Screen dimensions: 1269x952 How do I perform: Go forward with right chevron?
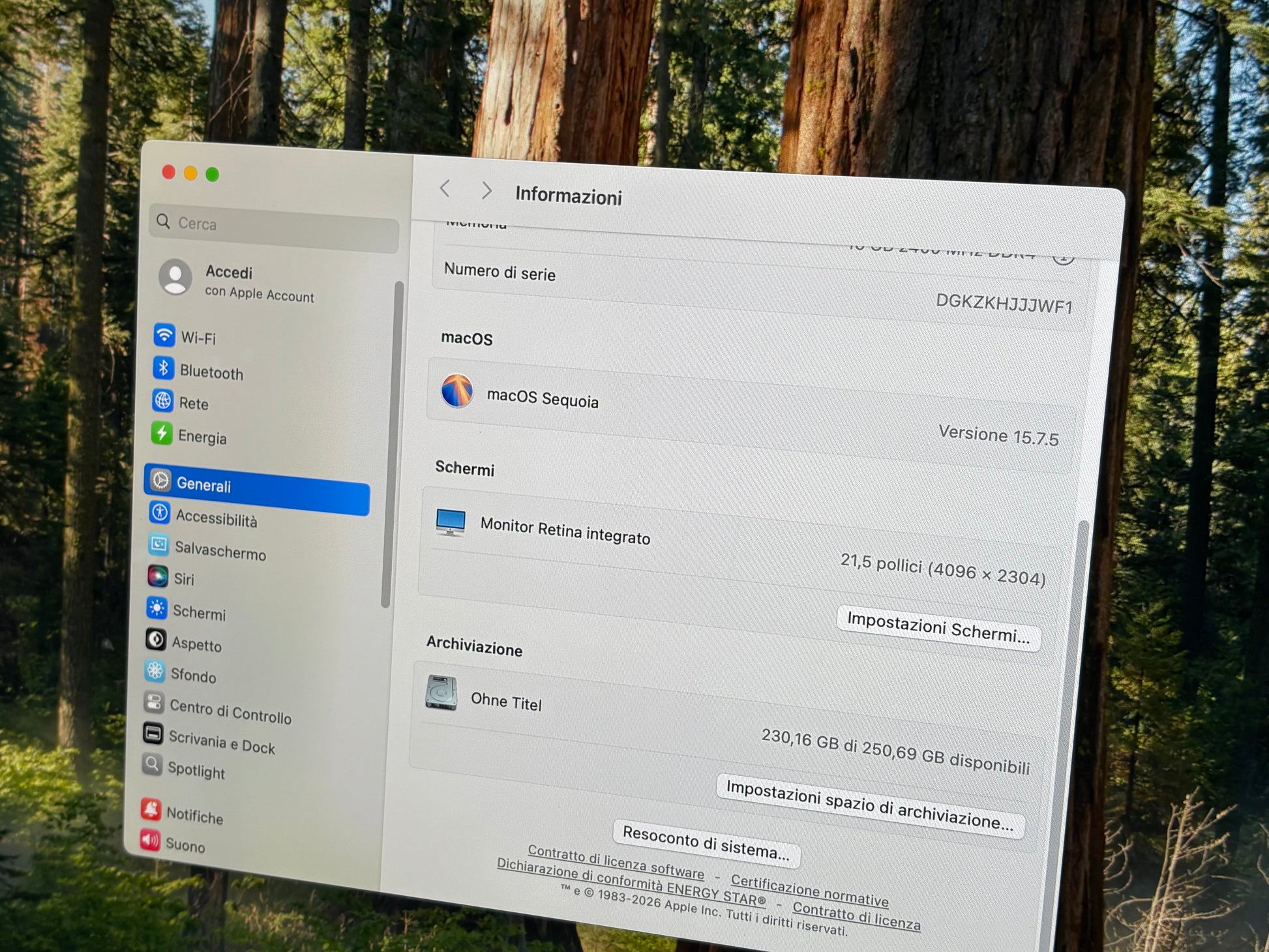point(486,191)
